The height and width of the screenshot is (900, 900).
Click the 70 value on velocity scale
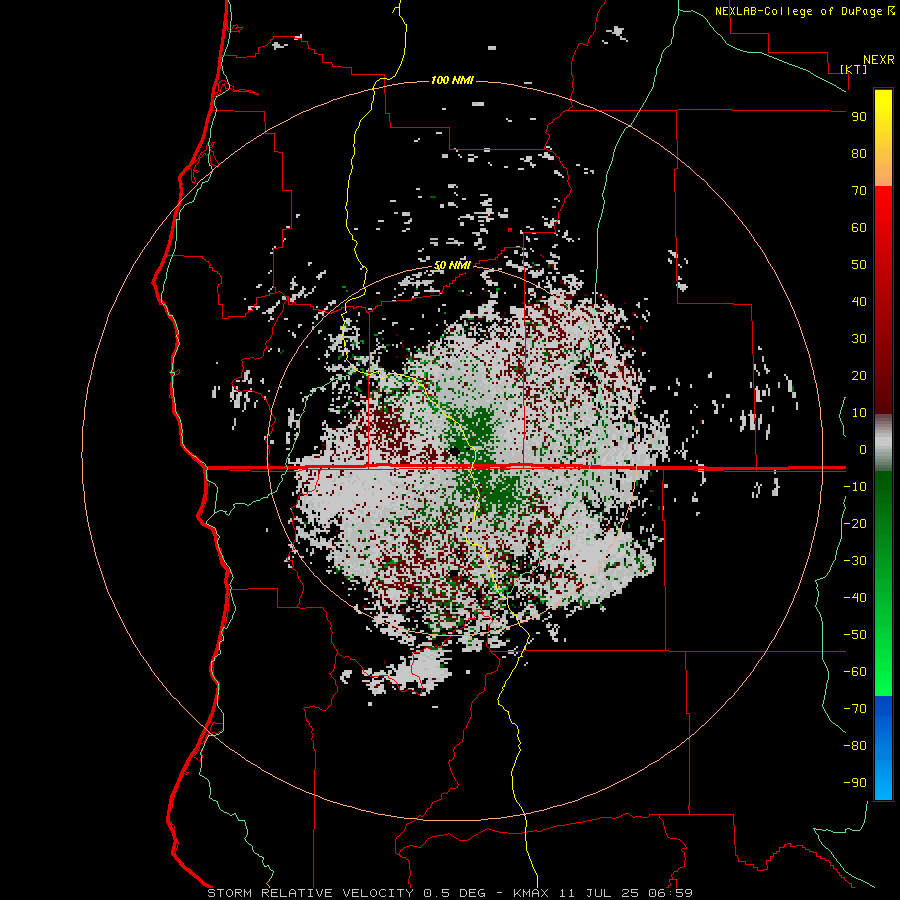(x=859, y=191)
